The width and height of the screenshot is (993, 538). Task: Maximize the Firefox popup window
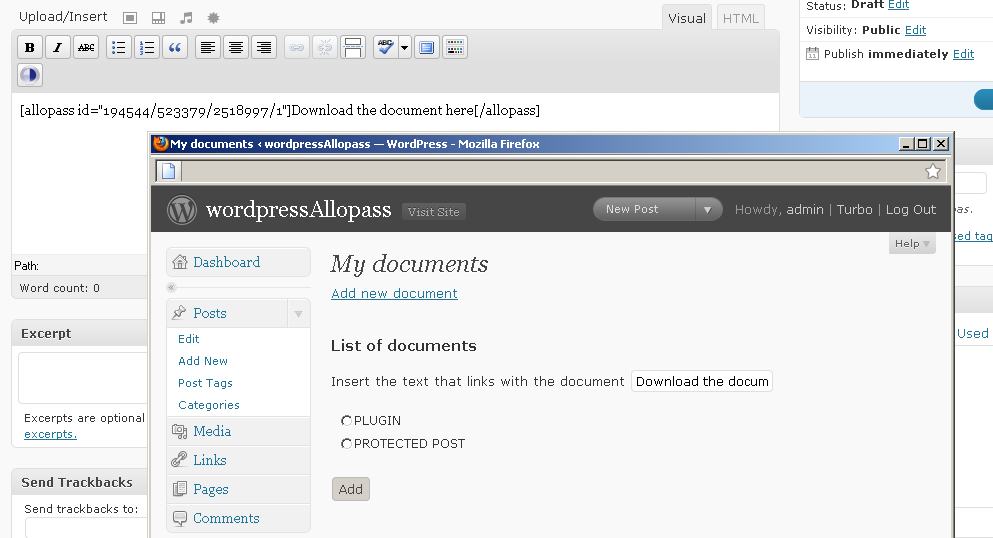(x=923, y=144)
